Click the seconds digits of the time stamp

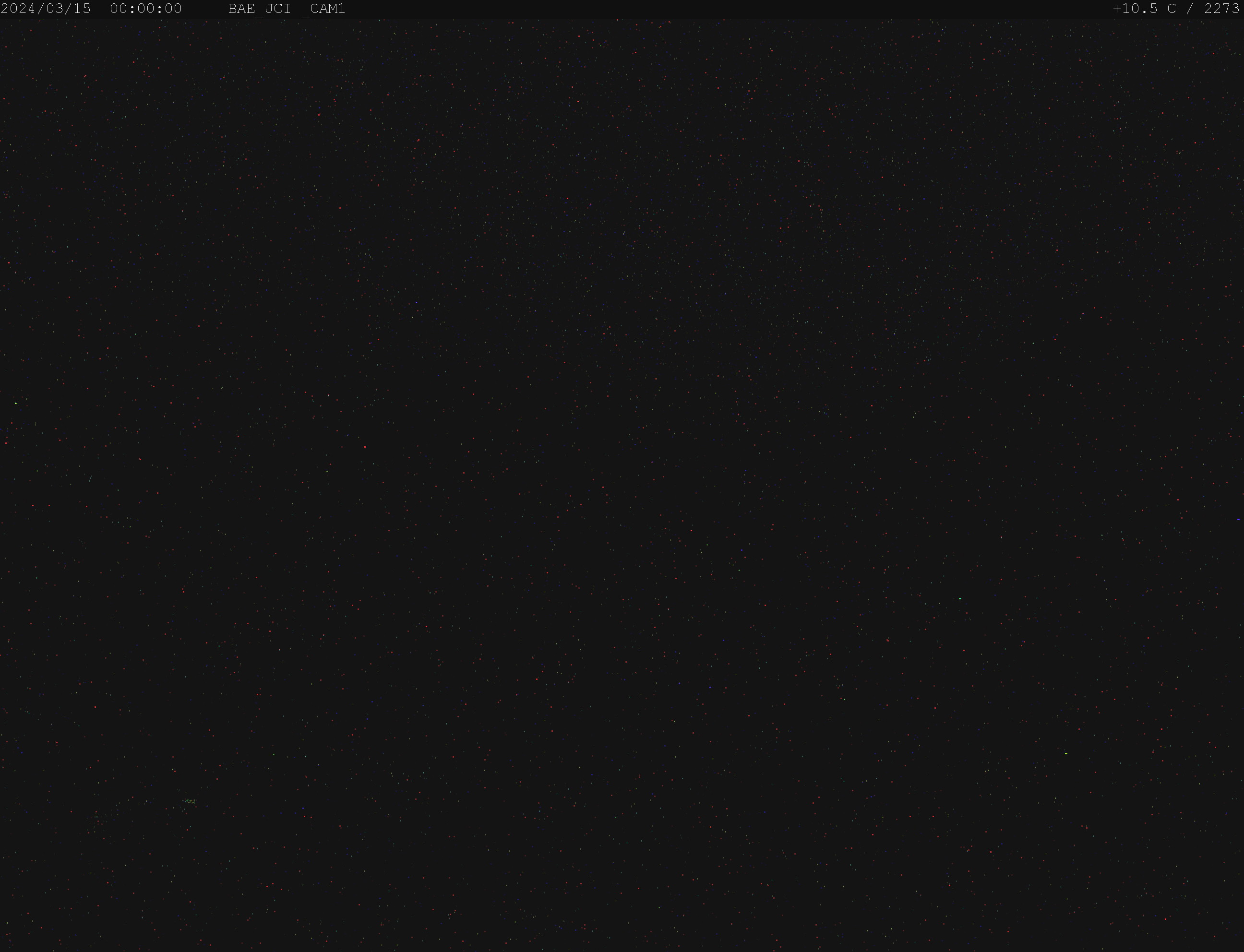(x=173, y=9)
